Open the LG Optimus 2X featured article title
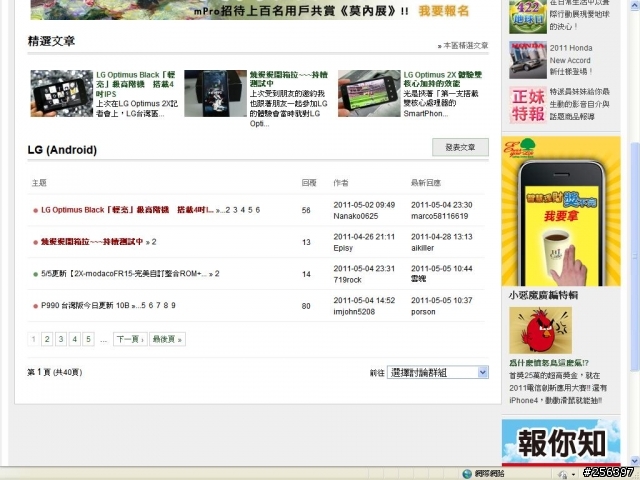The image size is (640, 480). pyautogui.click(x=442, y=79)
